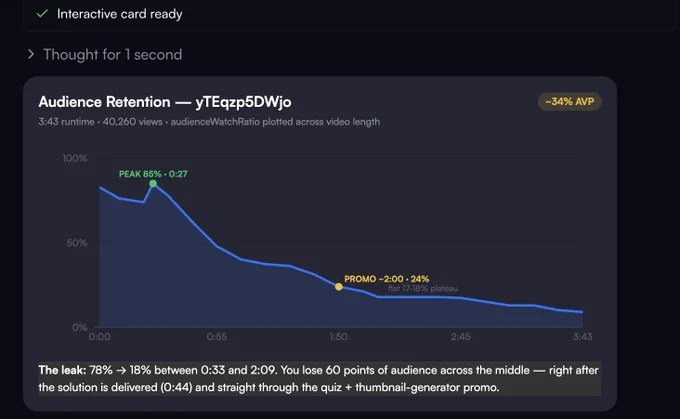Click the ~34% AVP badge
The image size is (680, 419).
point(569,101)
